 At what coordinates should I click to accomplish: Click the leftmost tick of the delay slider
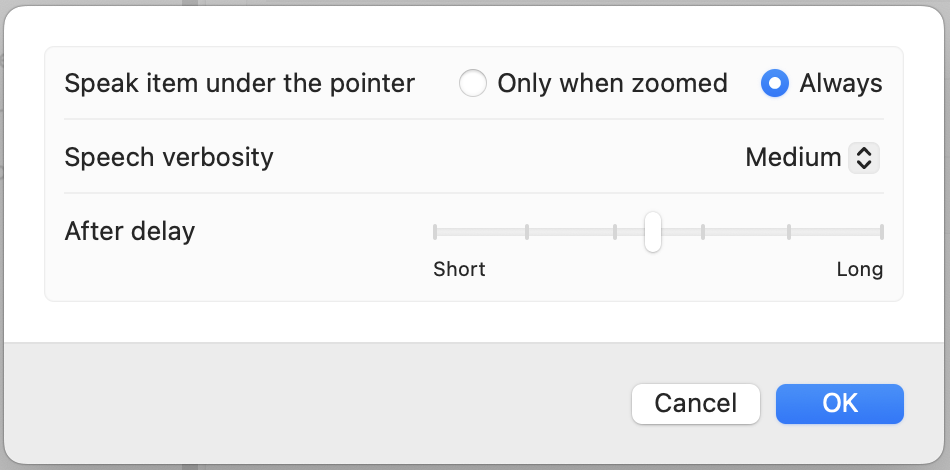pyautogui.click(x=435, y=232)
